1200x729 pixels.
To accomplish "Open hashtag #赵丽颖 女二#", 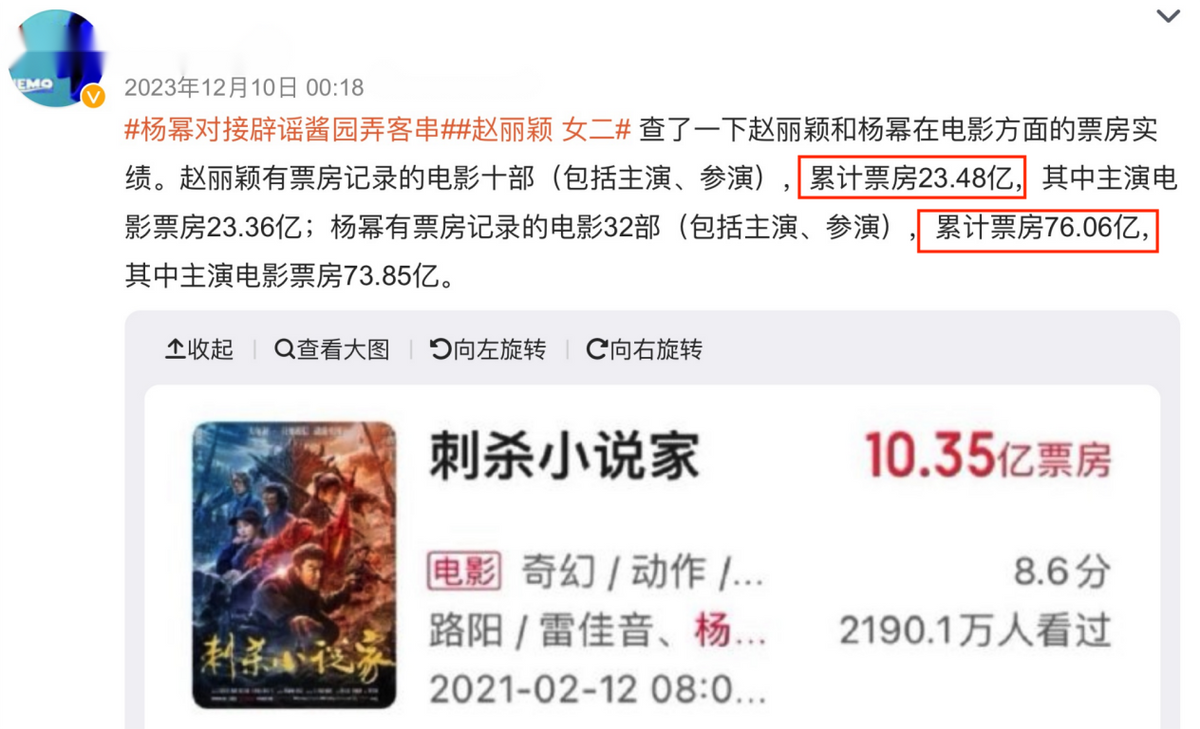I will click(536, 130).
